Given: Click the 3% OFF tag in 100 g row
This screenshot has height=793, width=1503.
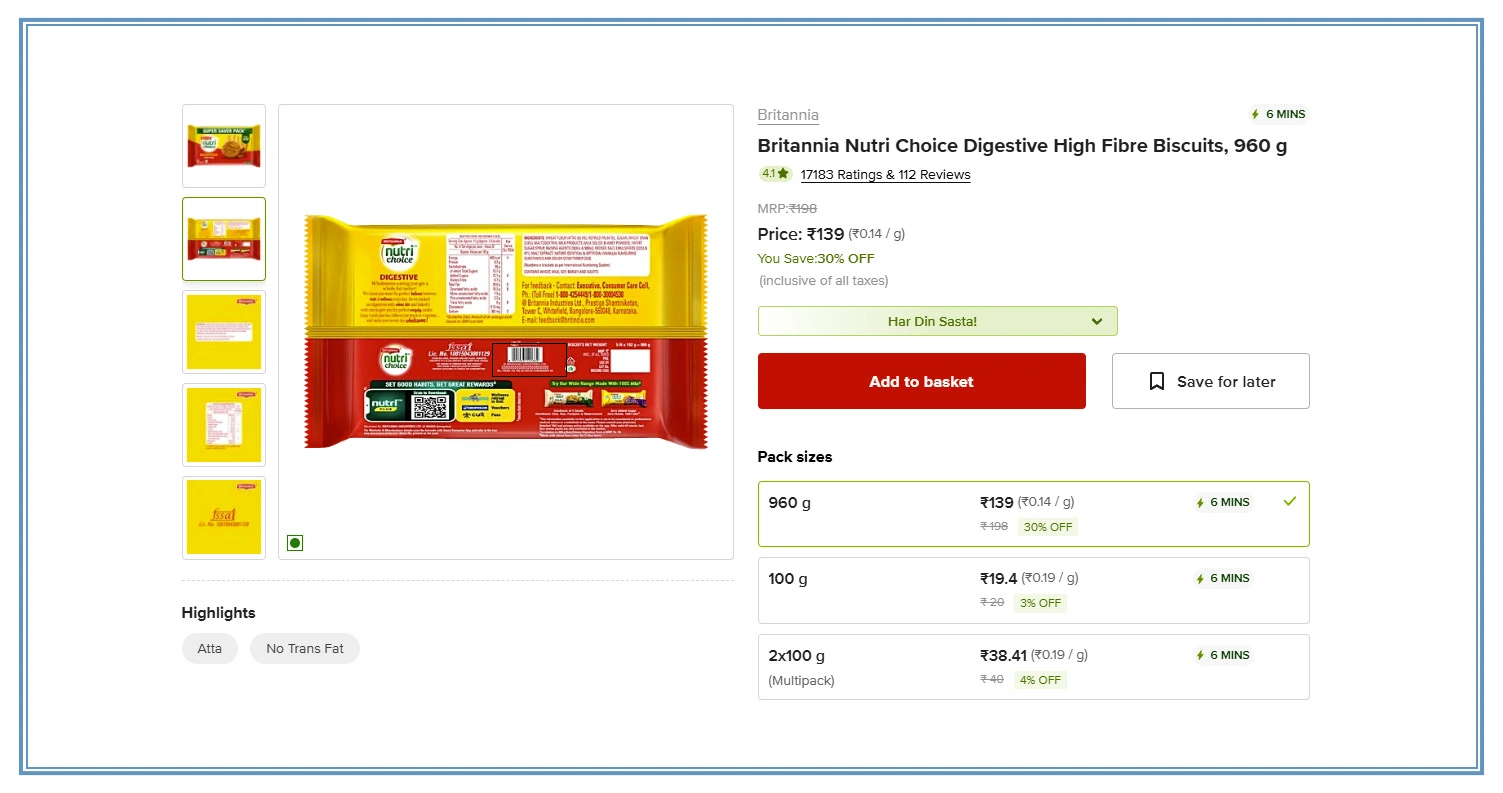Looking at the screenshot, I should coord(1041,603).
